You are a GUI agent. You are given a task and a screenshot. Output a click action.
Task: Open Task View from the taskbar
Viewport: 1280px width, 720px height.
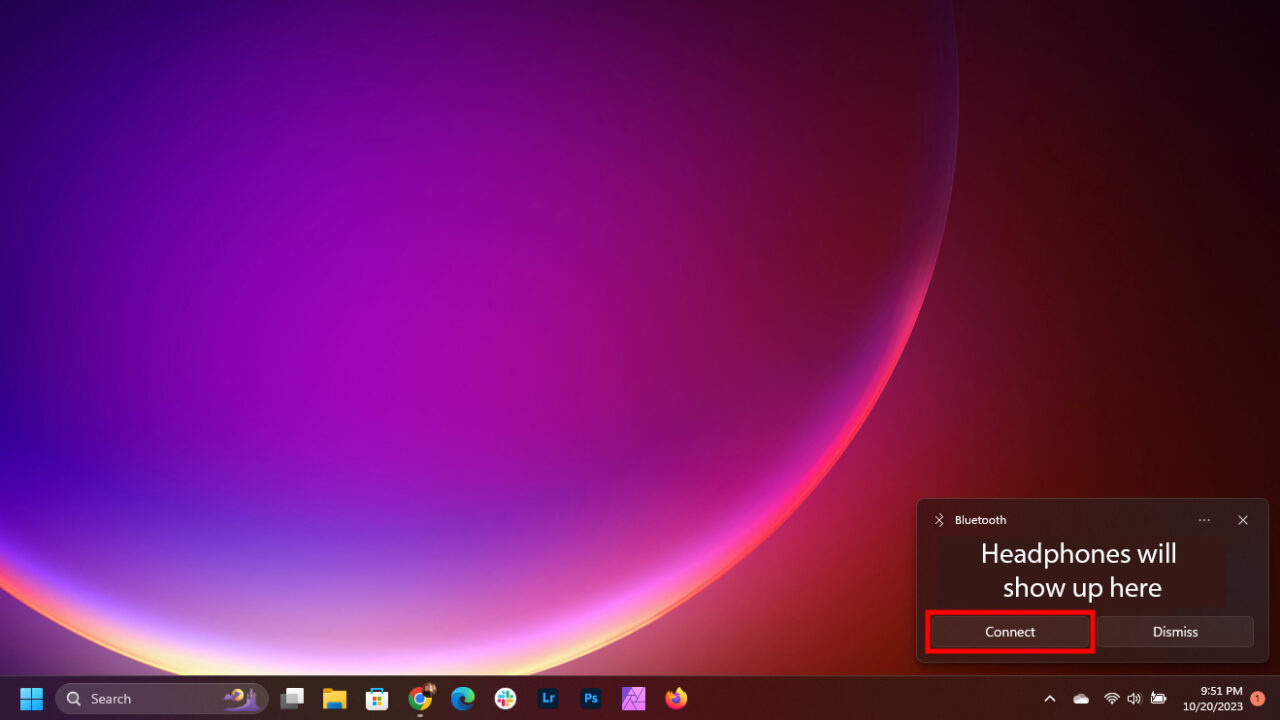pyautogui.click(x=292, y=698)
